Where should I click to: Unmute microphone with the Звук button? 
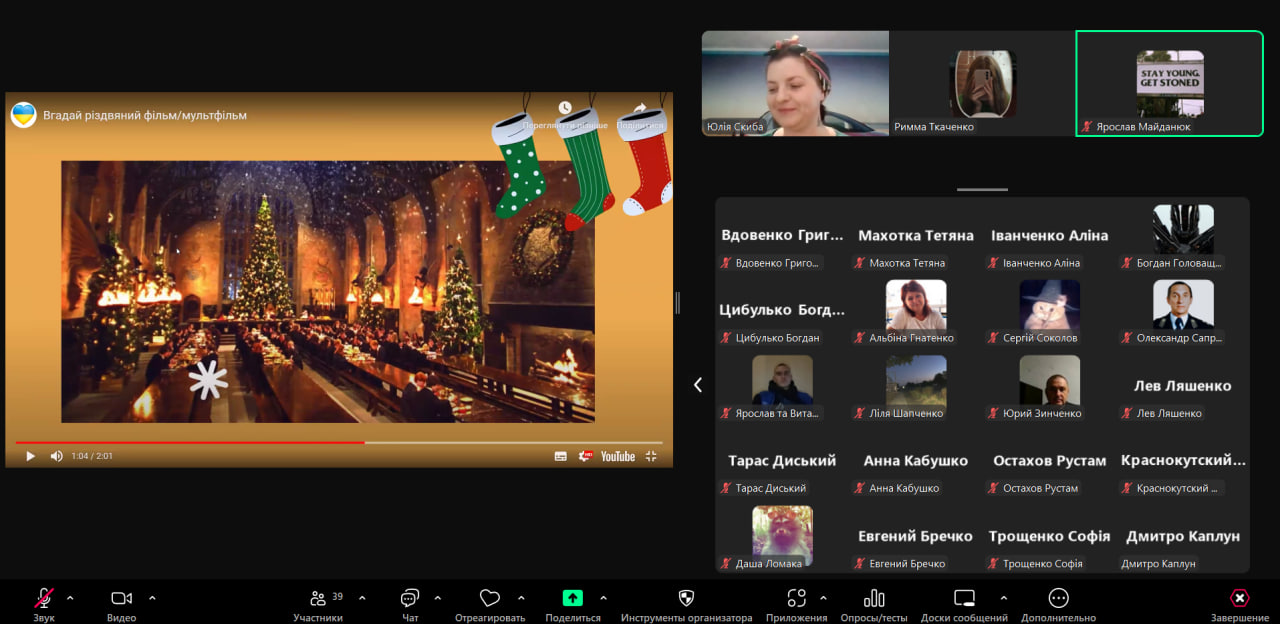click(x=44, y=604)
